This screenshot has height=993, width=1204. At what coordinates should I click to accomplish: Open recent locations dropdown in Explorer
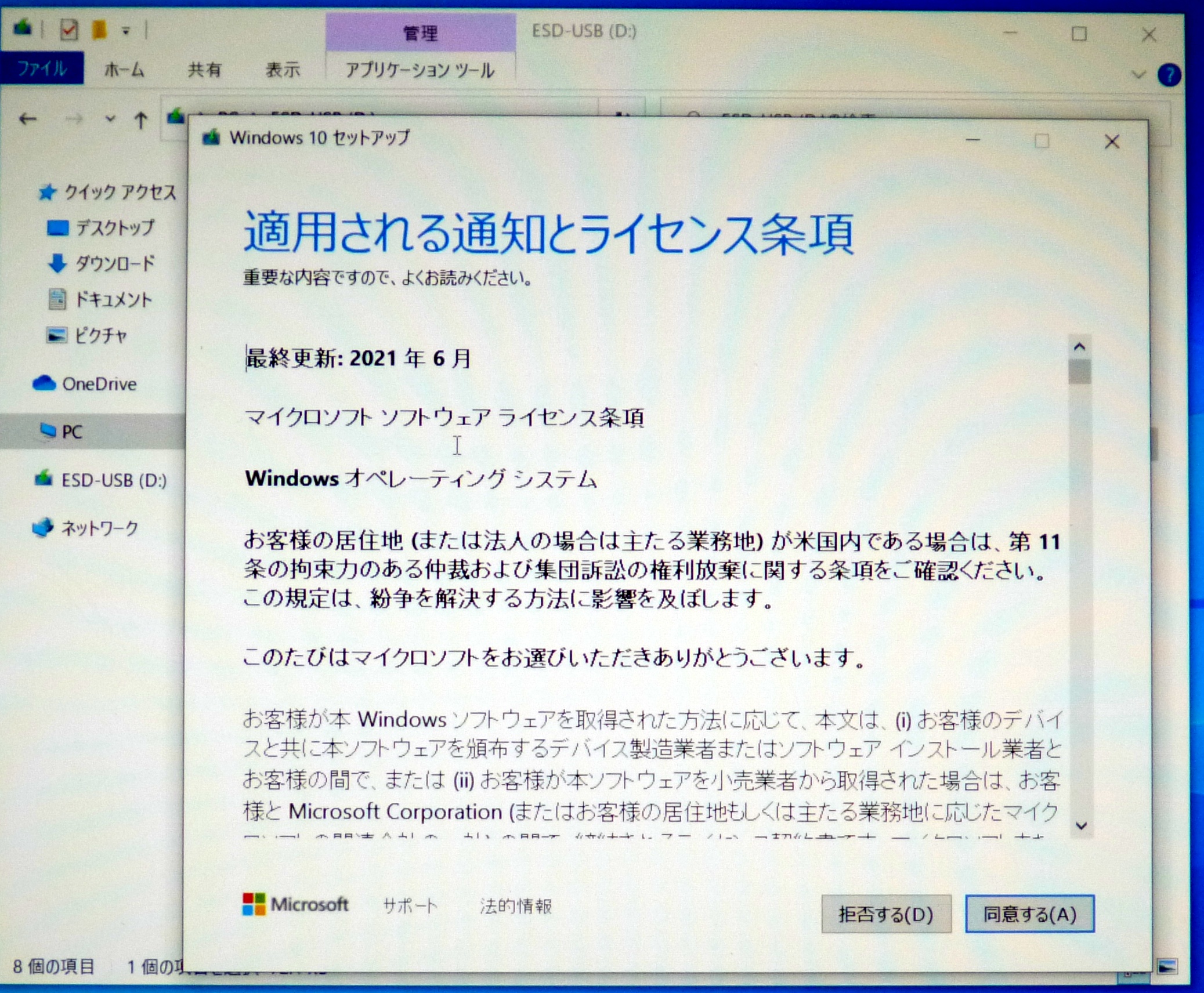click(110, 119)
